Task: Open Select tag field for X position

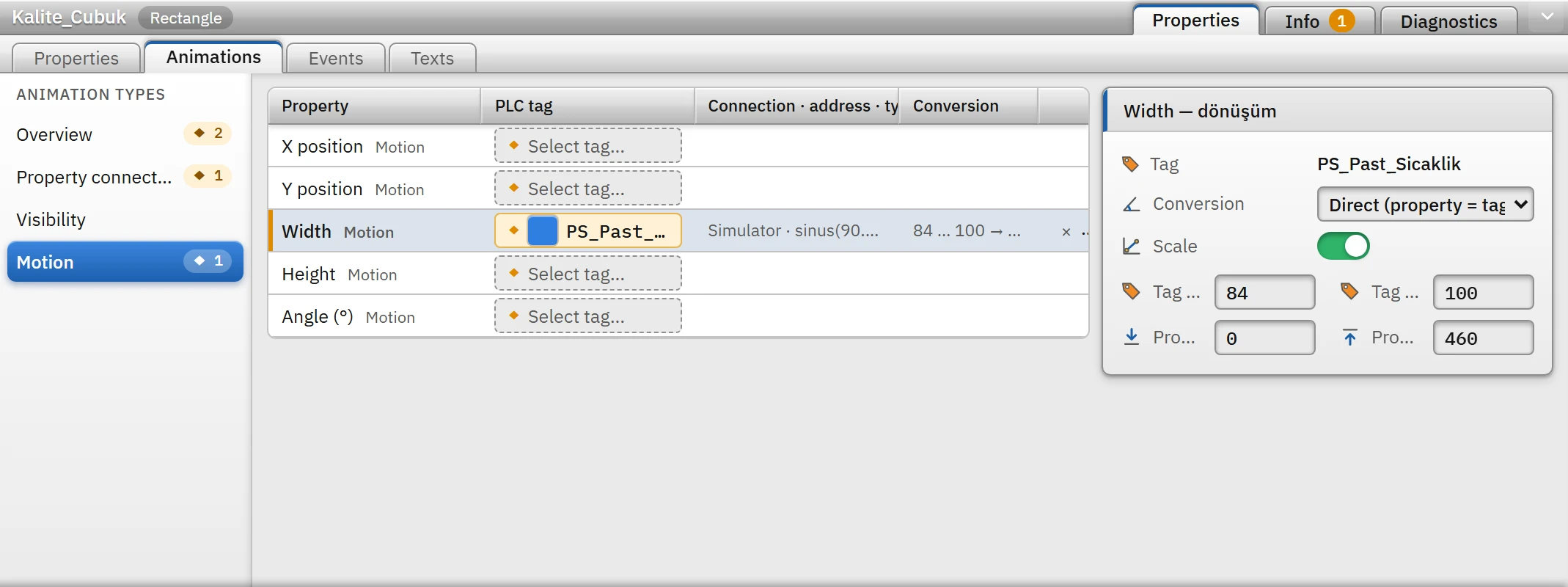Action: [x=588, y=146]
